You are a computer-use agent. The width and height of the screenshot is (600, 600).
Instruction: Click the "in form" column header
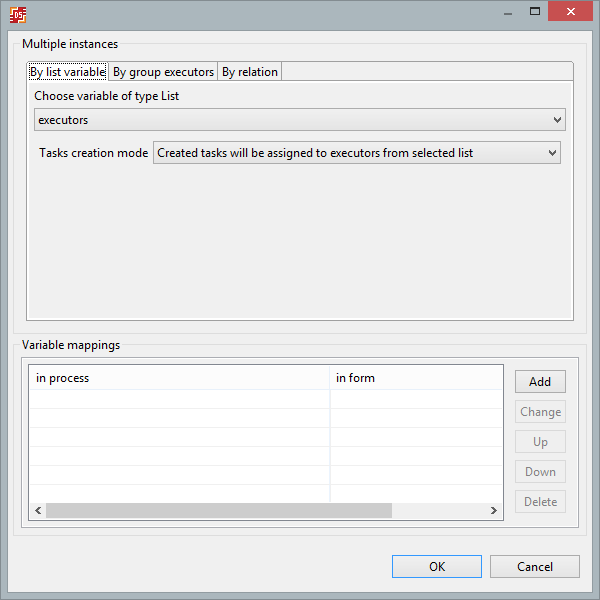[415, 378]
